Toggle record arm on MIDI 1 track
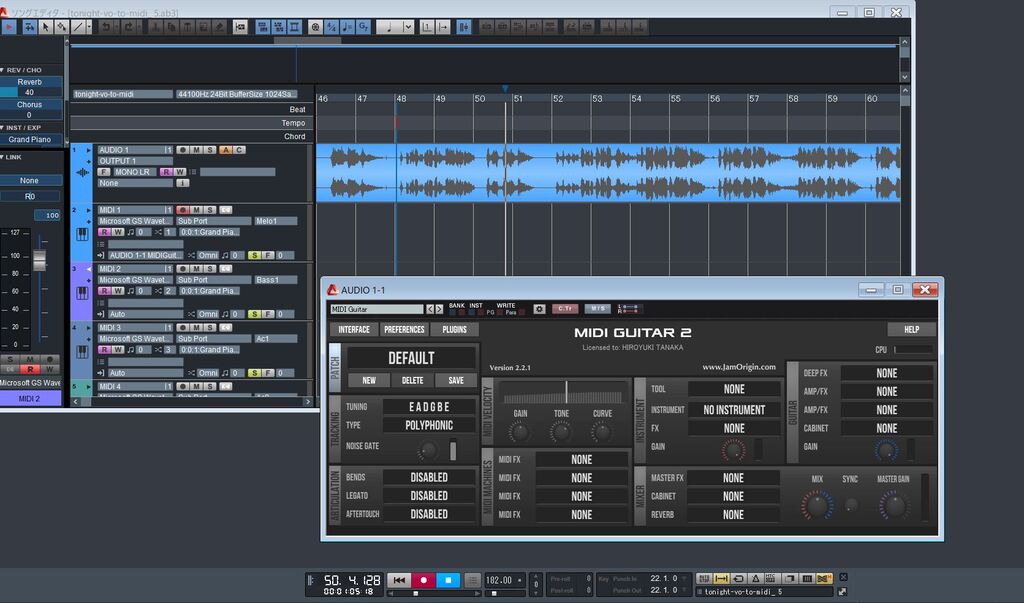This screenshot has width=1024, height=603. (x=183, y=210)
